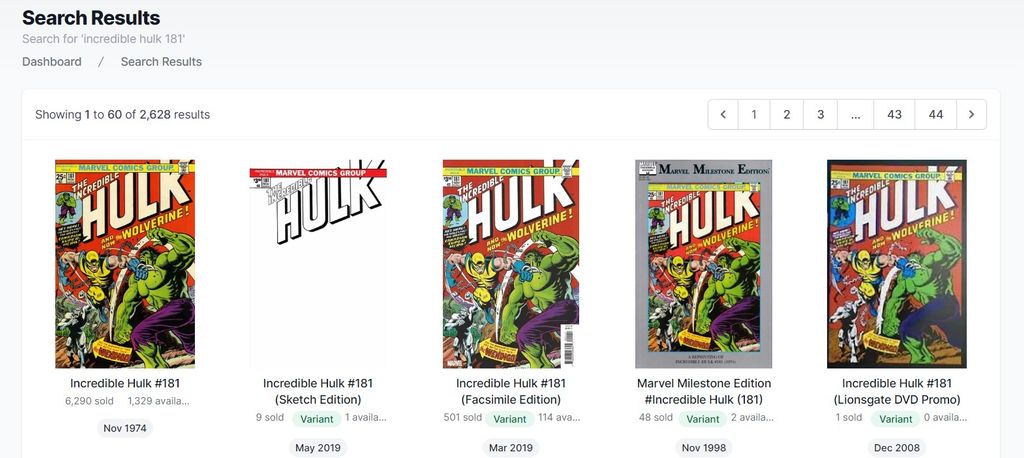1024x458 pixels.
Task: Open Facsimile Edition cover thumbnail
Action: [x=511, y=264]
